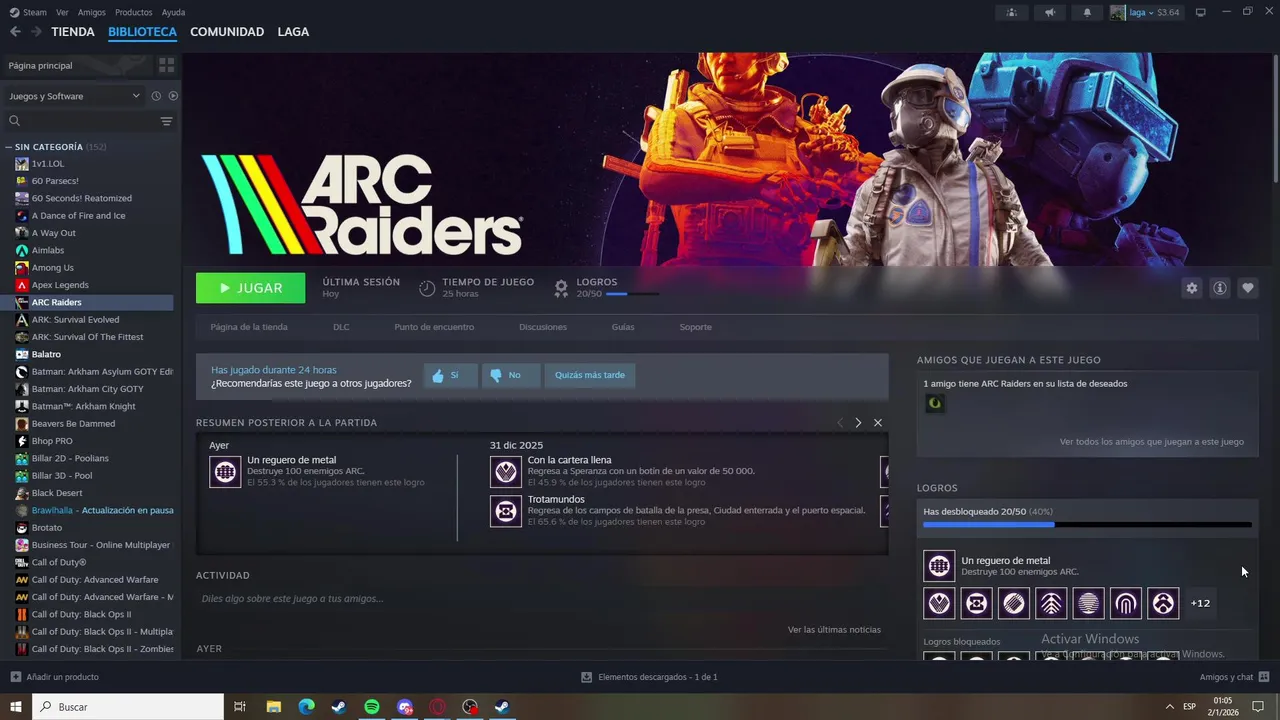Recommend game with Sí button
The width and height of the screenshot is (1280, 720).
450,376
